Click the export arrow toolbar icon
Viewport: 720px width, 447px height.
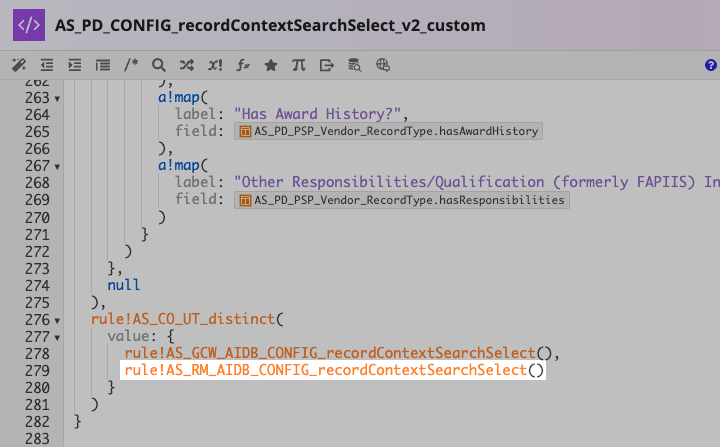[326, 65]
